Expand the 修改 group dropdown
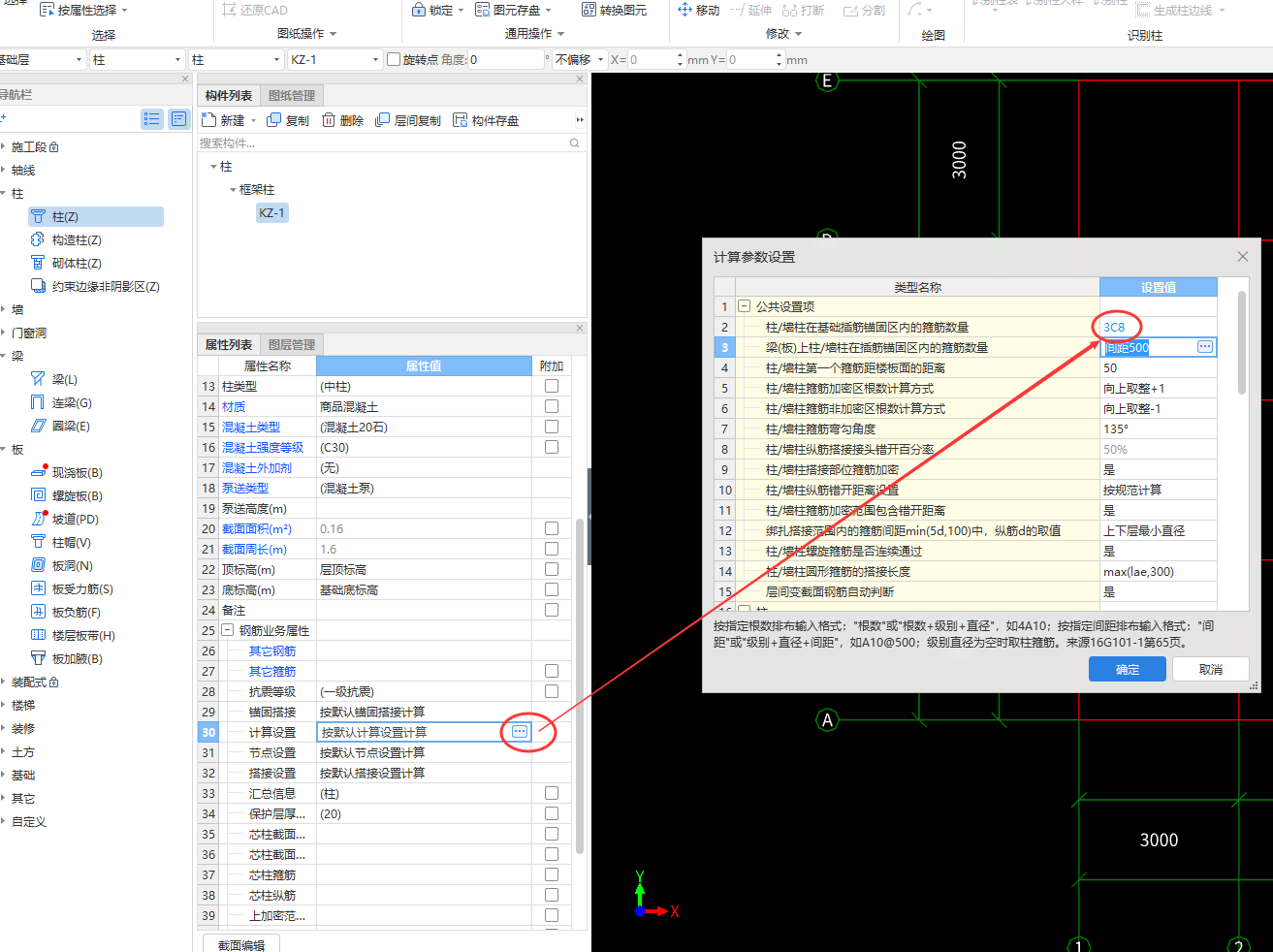Viewport: 1273px width, 952px height. click(x=799, y=34)
